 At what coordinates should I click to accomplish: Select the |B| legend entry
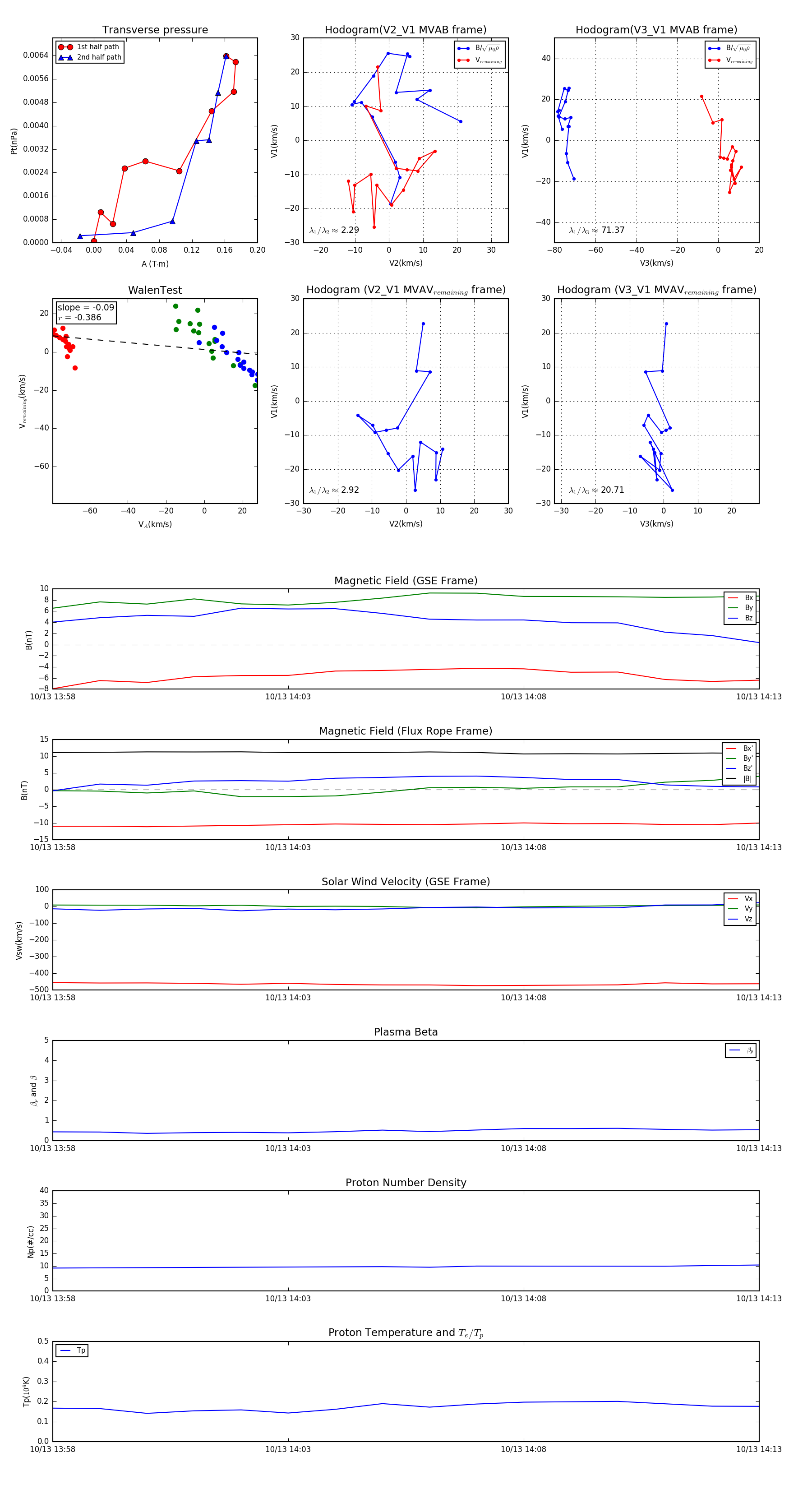(739, 779)
